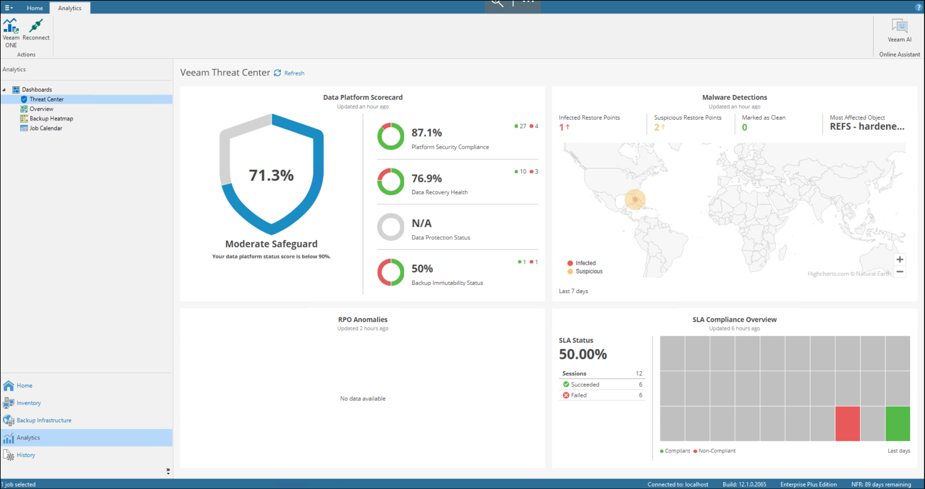The width and height of the screenshot is (925, 489).
Task: Click the Data Protection Status gray ring
Action: coord(391,227)
